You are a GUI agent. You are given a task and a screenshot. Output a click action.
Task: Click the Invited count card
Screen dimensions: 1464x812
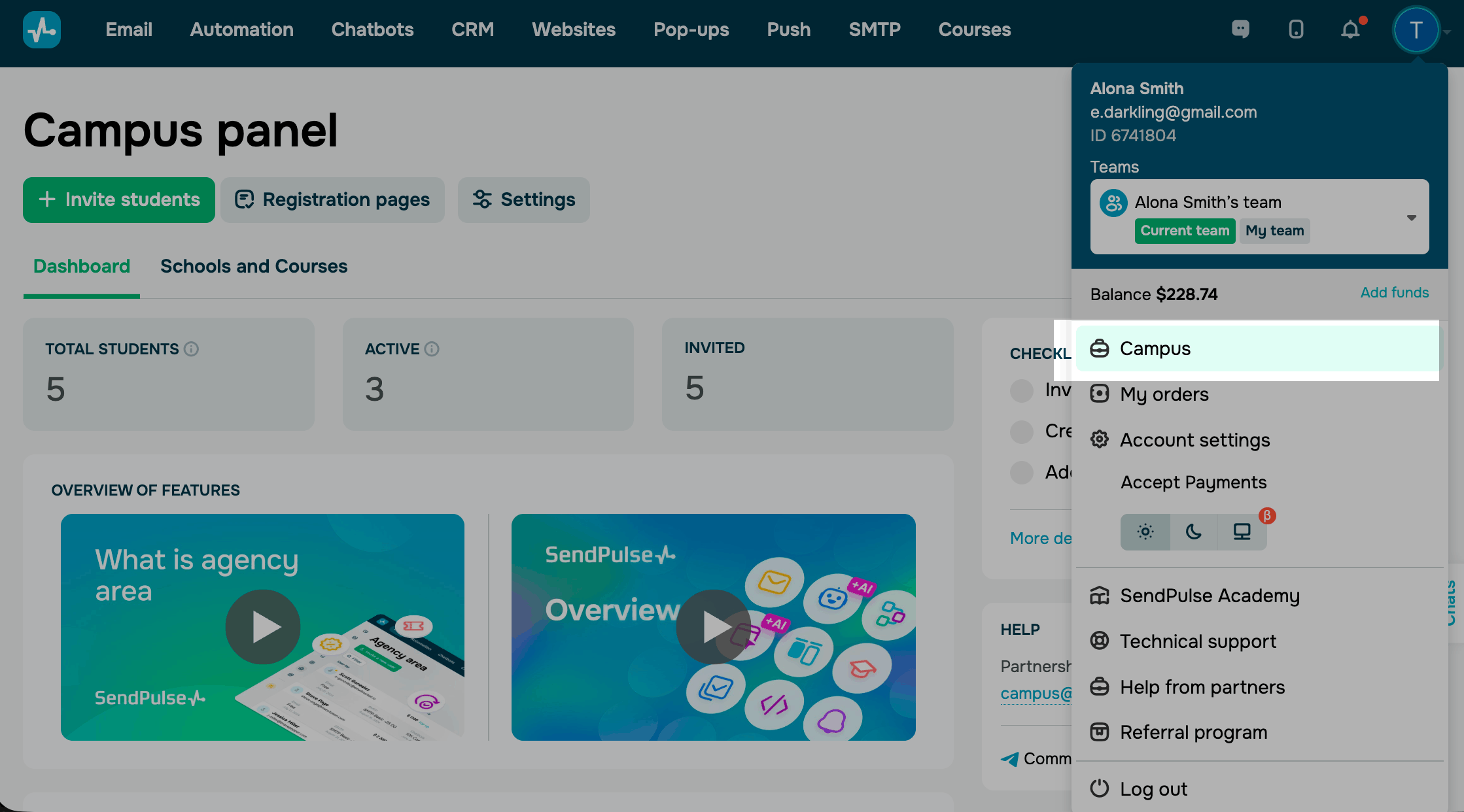pos(808,374)
